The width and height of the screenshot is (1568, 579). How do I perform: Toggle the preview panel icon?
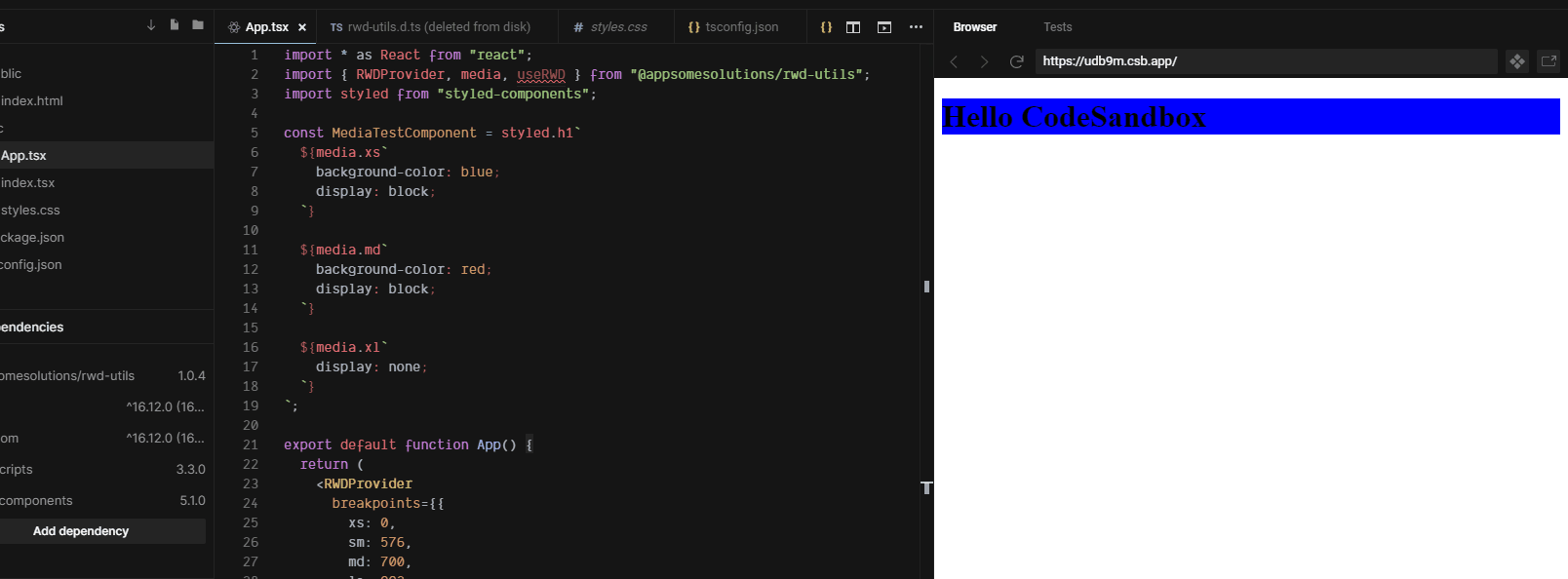(x=884, y=27)
